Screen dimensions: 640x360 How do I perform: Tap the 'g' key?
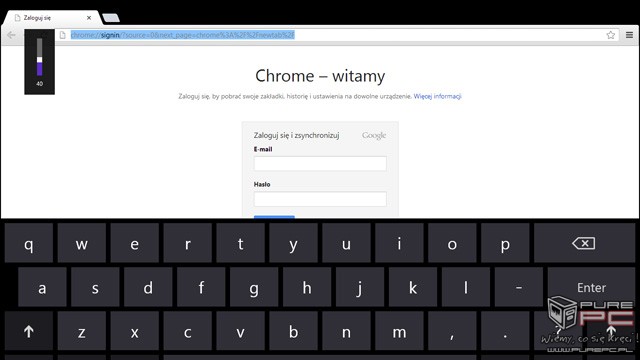pos(254,287)
